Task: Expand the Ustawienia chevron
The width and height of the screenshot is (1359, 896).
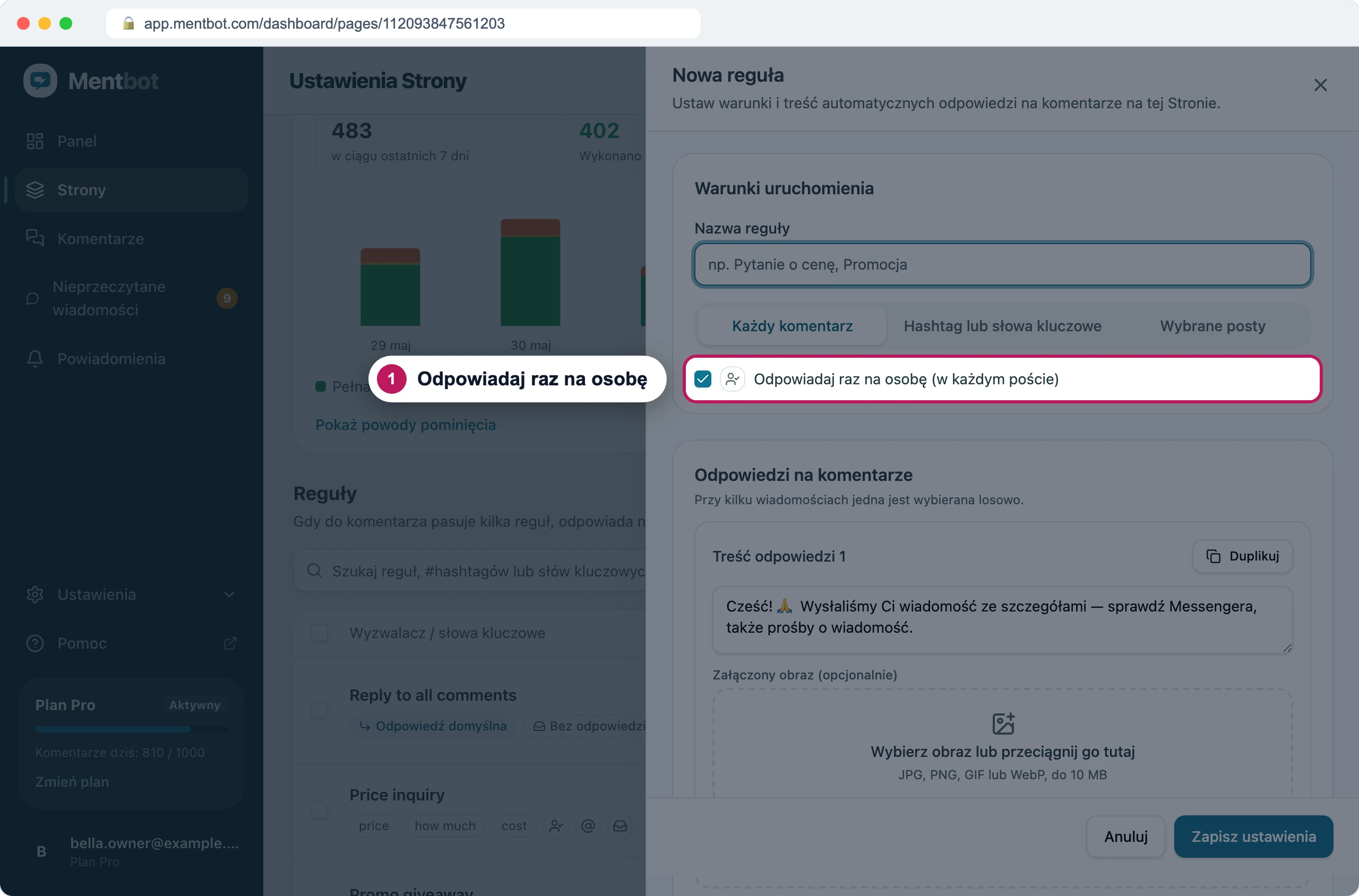Action: click(229, 595)
